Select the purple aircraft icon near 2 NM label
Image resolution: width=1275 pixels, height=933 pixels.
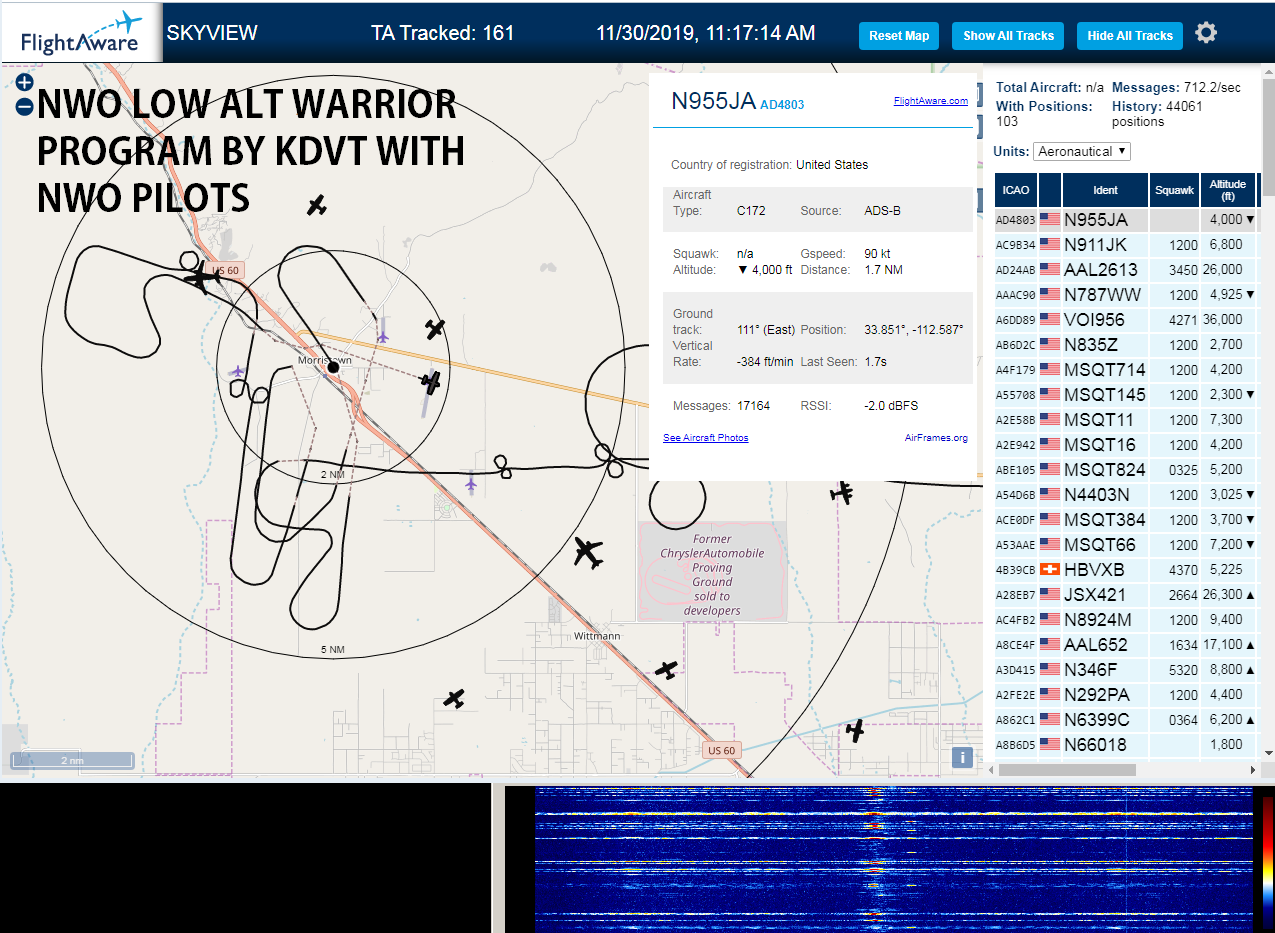[471, 483]
